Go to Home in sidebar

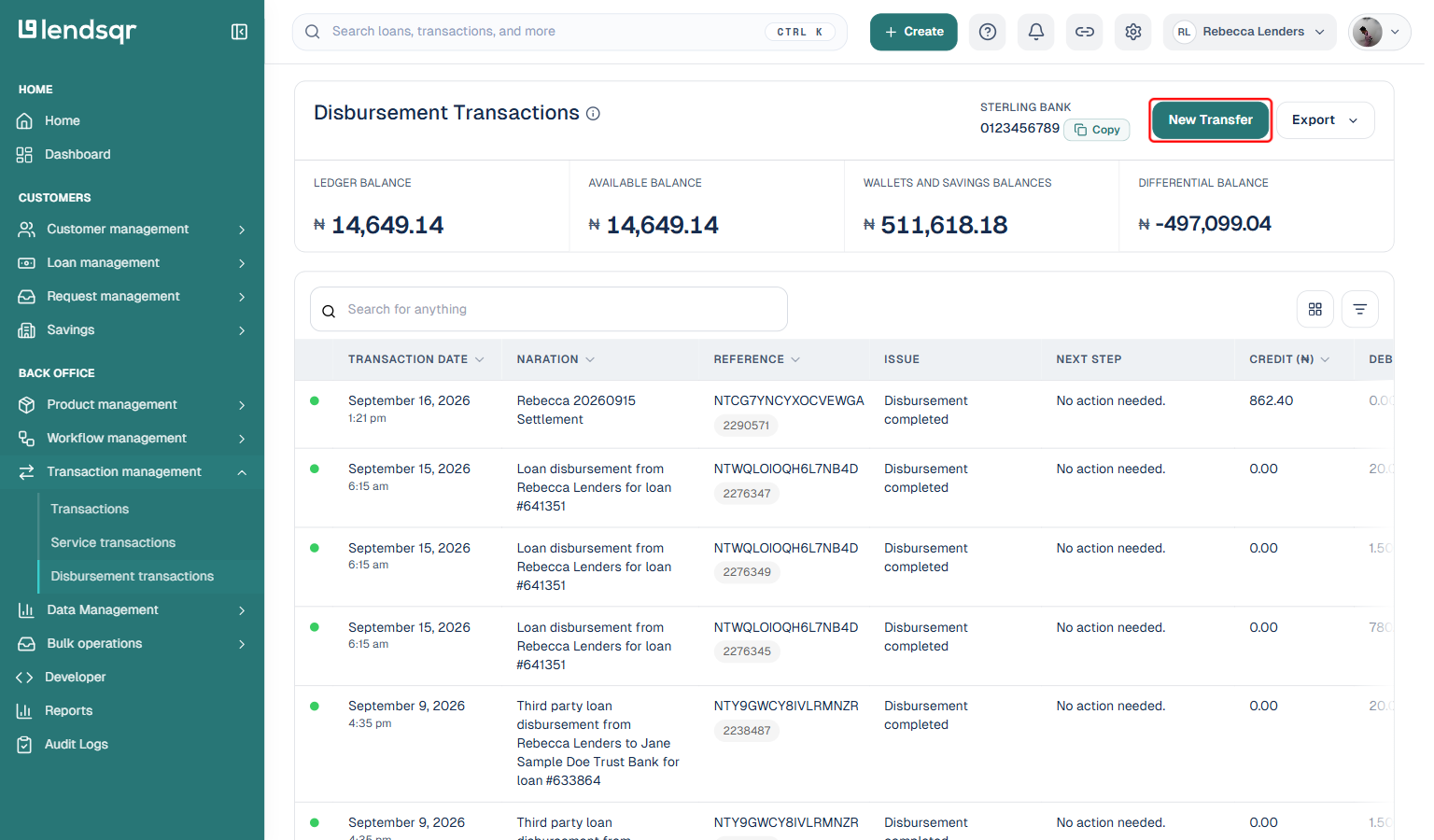coord(62,121)
